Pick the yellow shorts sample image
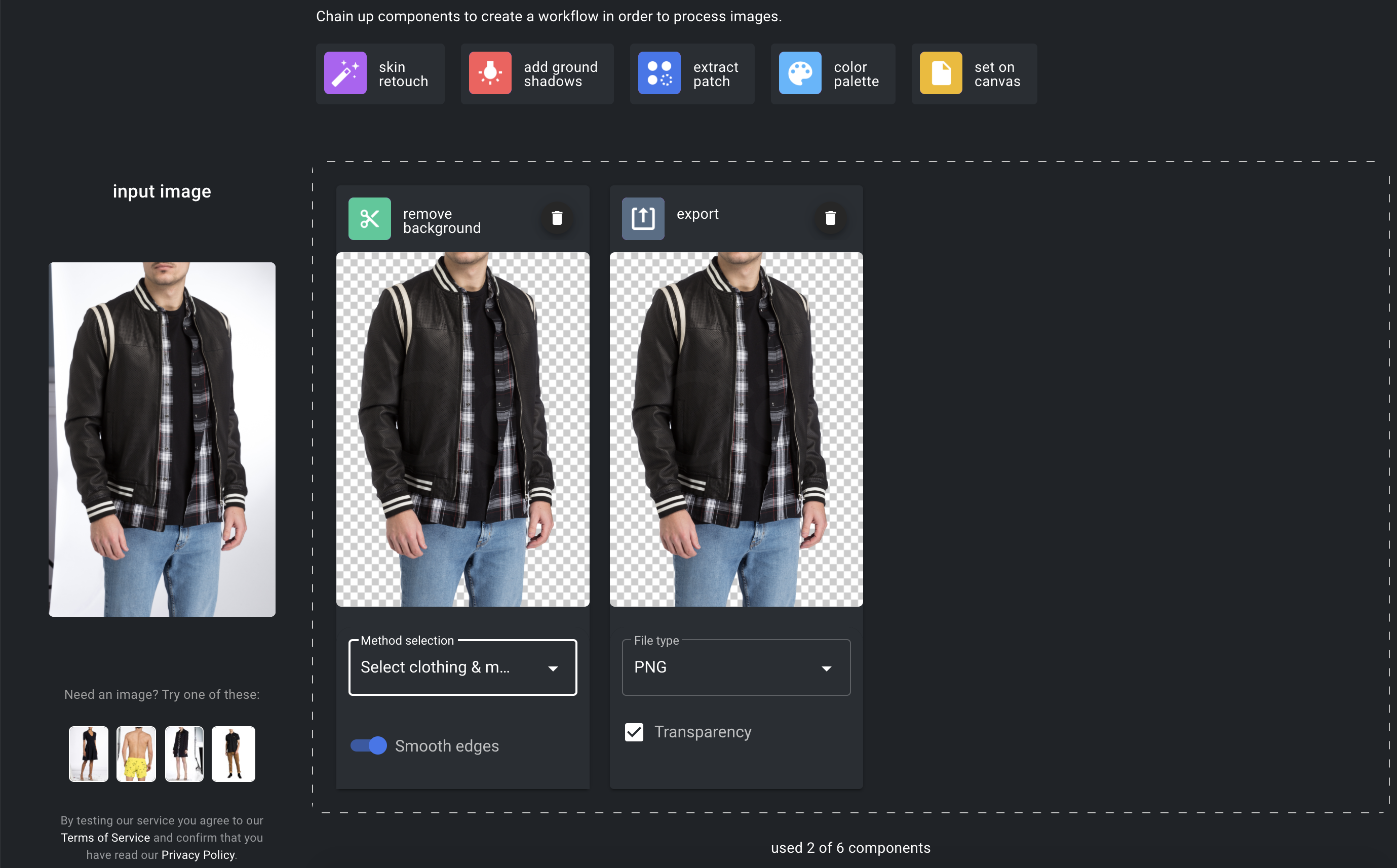 pyautogui.click(x=136, y=754)
